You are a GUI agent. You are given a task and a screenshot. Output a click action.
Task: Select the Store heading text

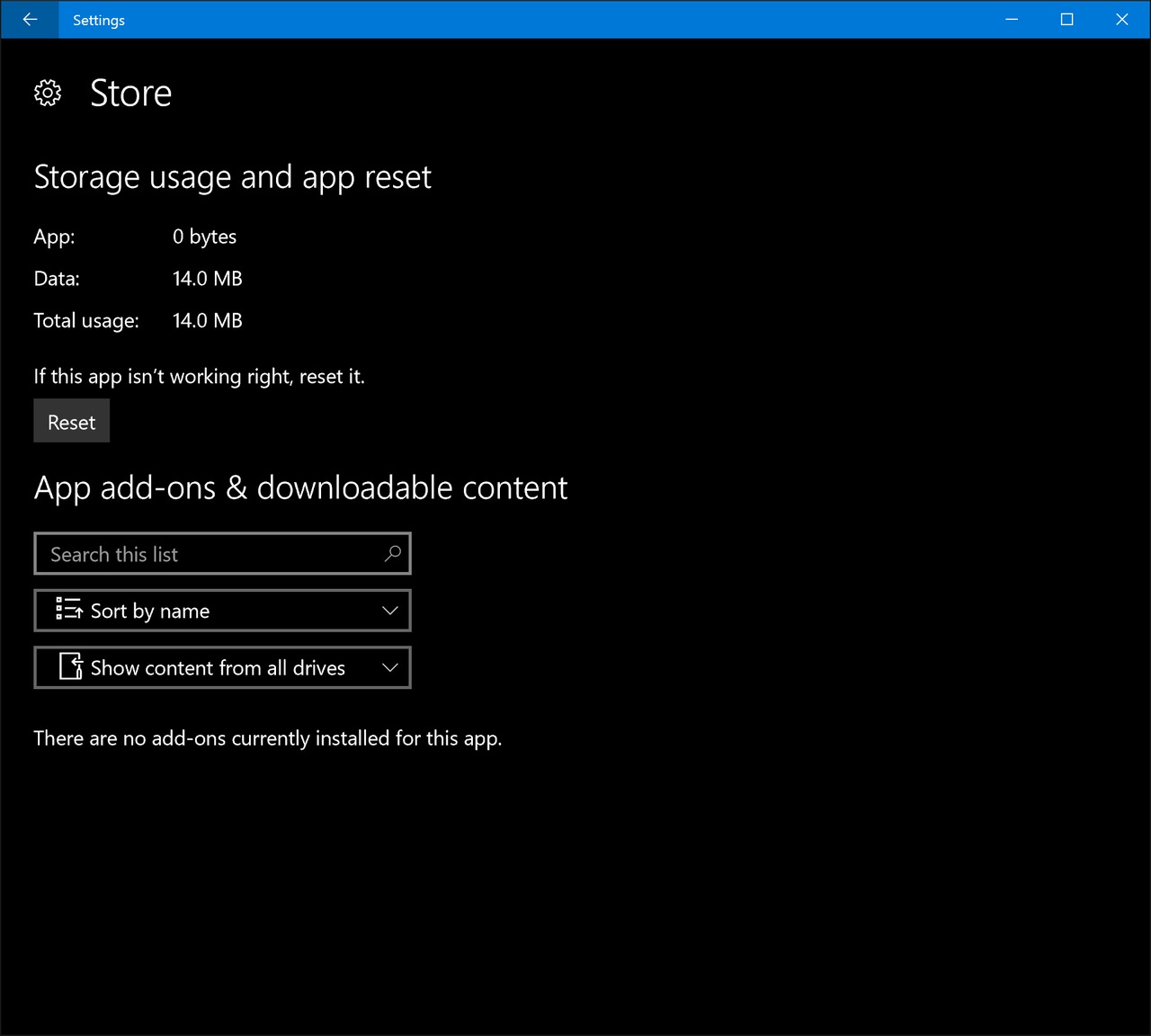click(x=130, y=92)
